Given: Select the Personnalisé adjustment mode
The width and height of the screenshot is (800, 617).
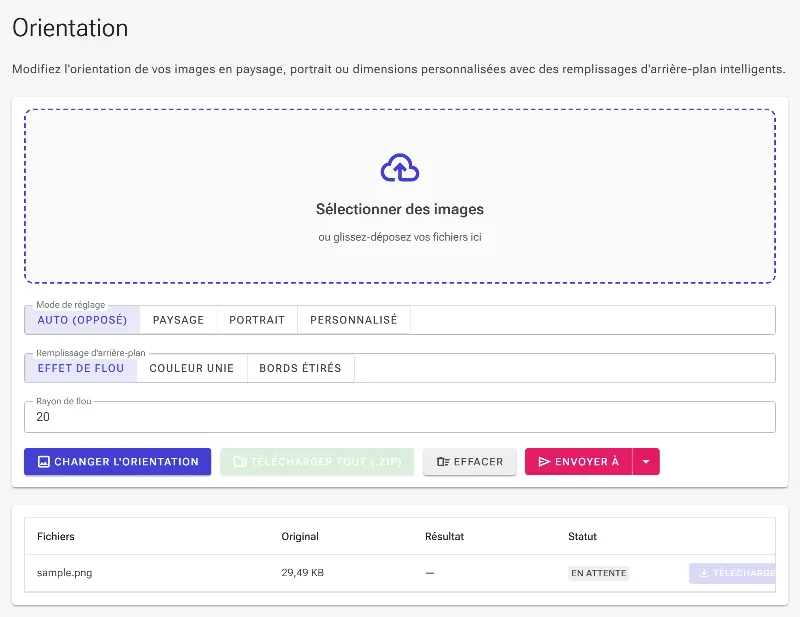Looking at the screenshot, I should tap(354, 320).
